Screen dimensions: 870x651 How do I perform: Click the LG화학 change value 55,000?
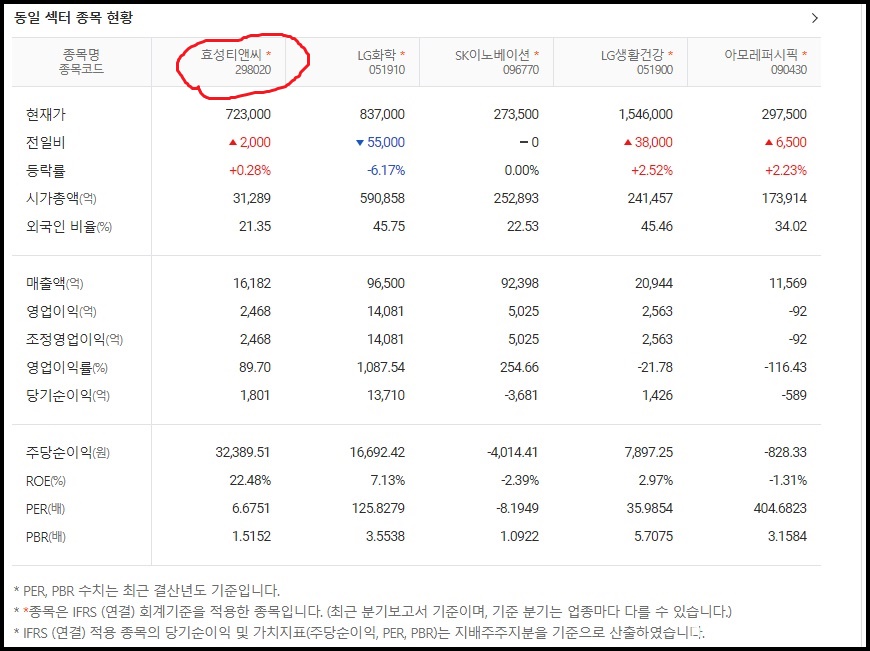386,142
